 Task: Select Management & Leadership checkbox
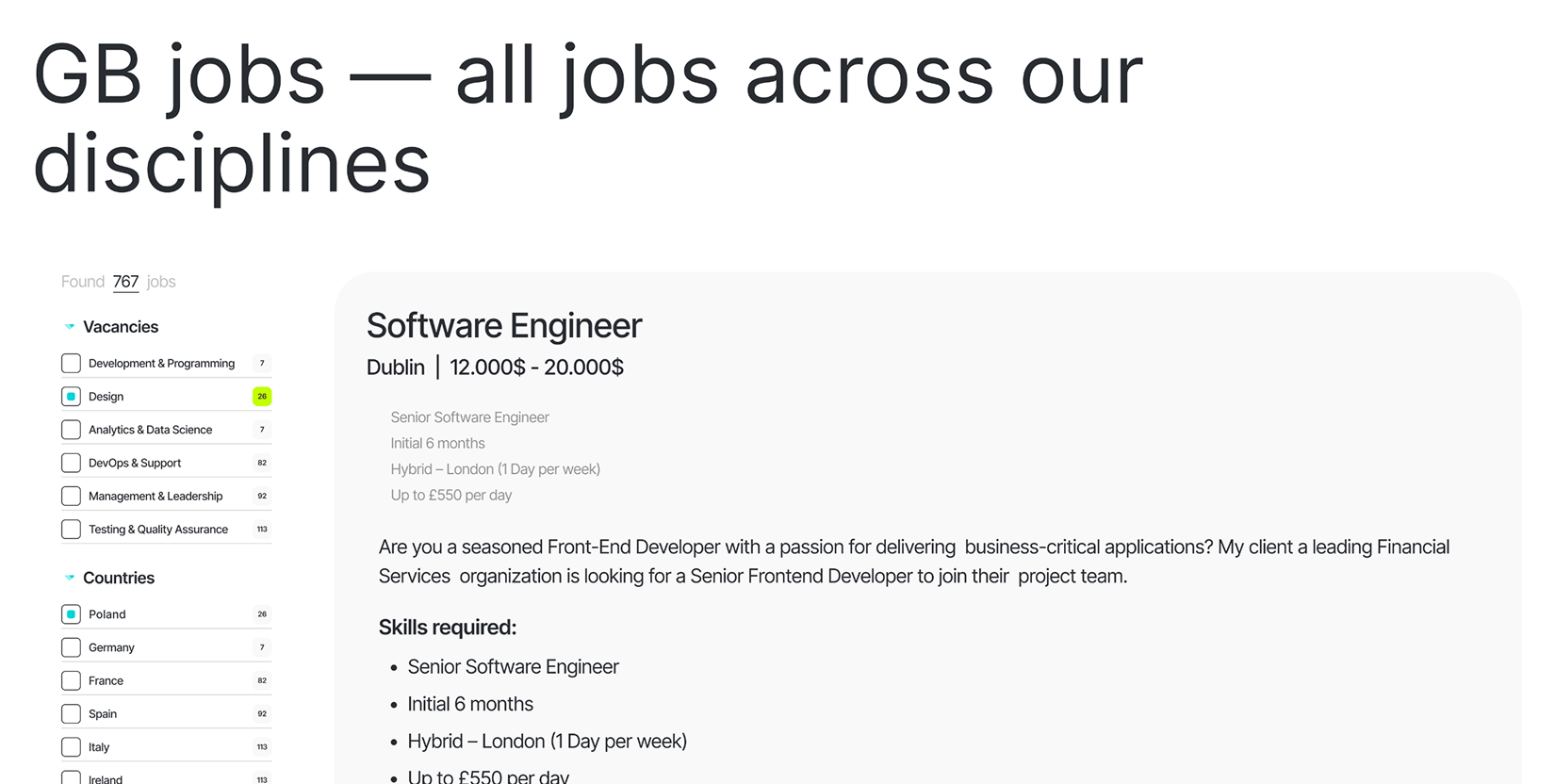tap(71, 496)
